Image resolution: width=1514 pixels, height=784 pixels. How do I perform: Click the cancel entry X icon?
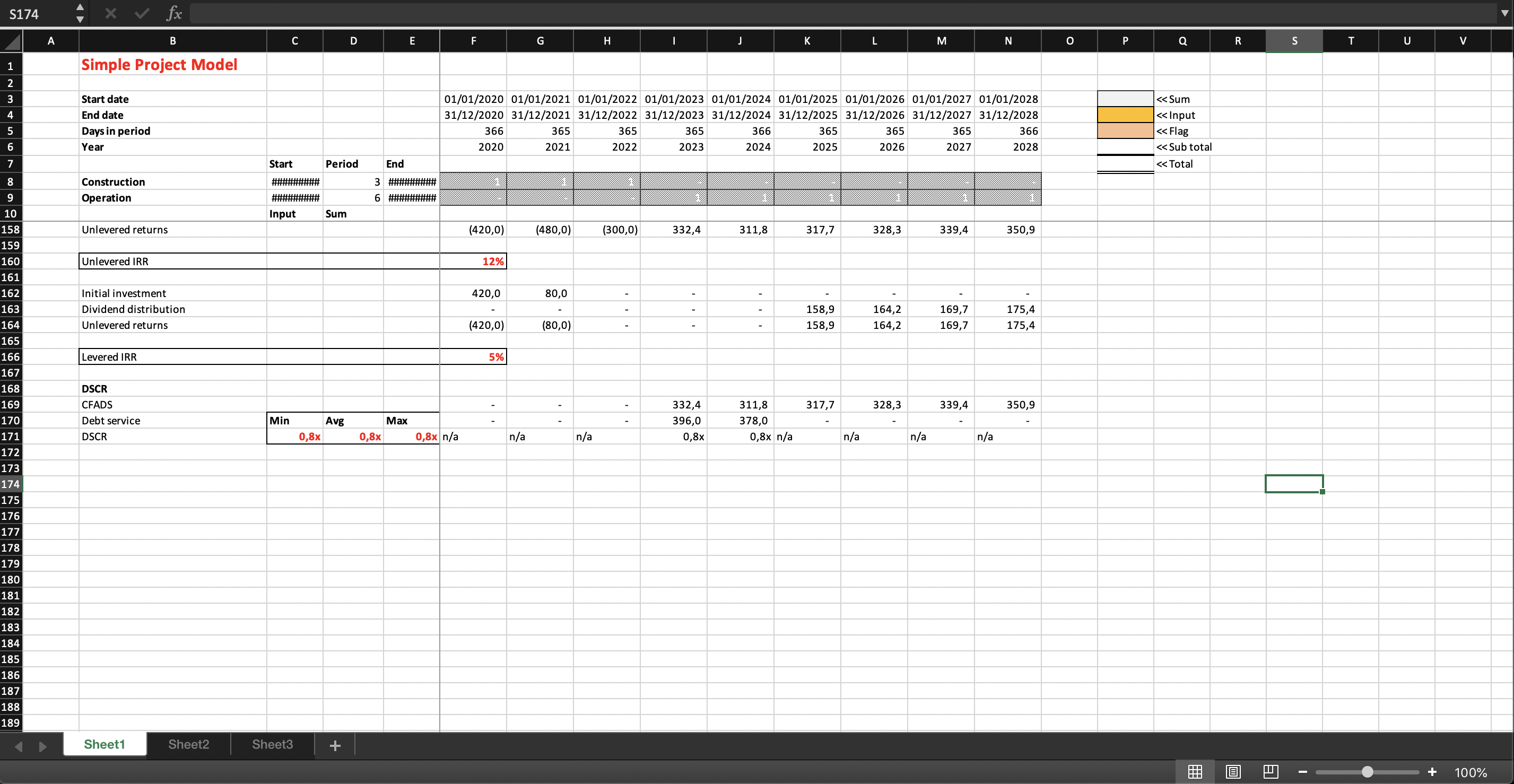(x=110, y=13)
